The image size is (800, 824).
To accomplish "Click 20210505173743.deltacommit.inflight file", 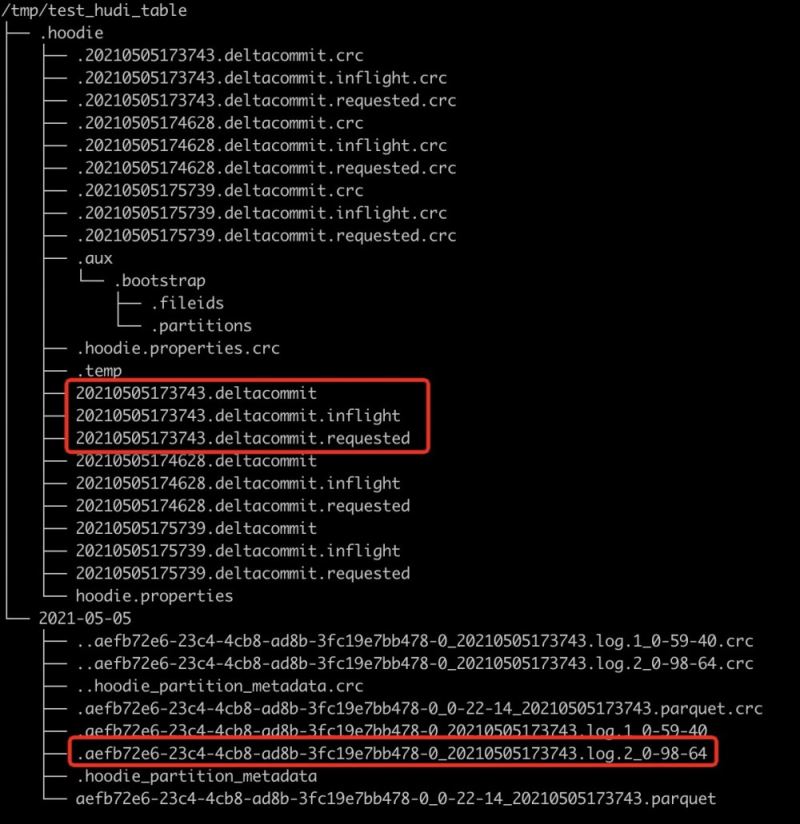I will (x=238, y=416).
